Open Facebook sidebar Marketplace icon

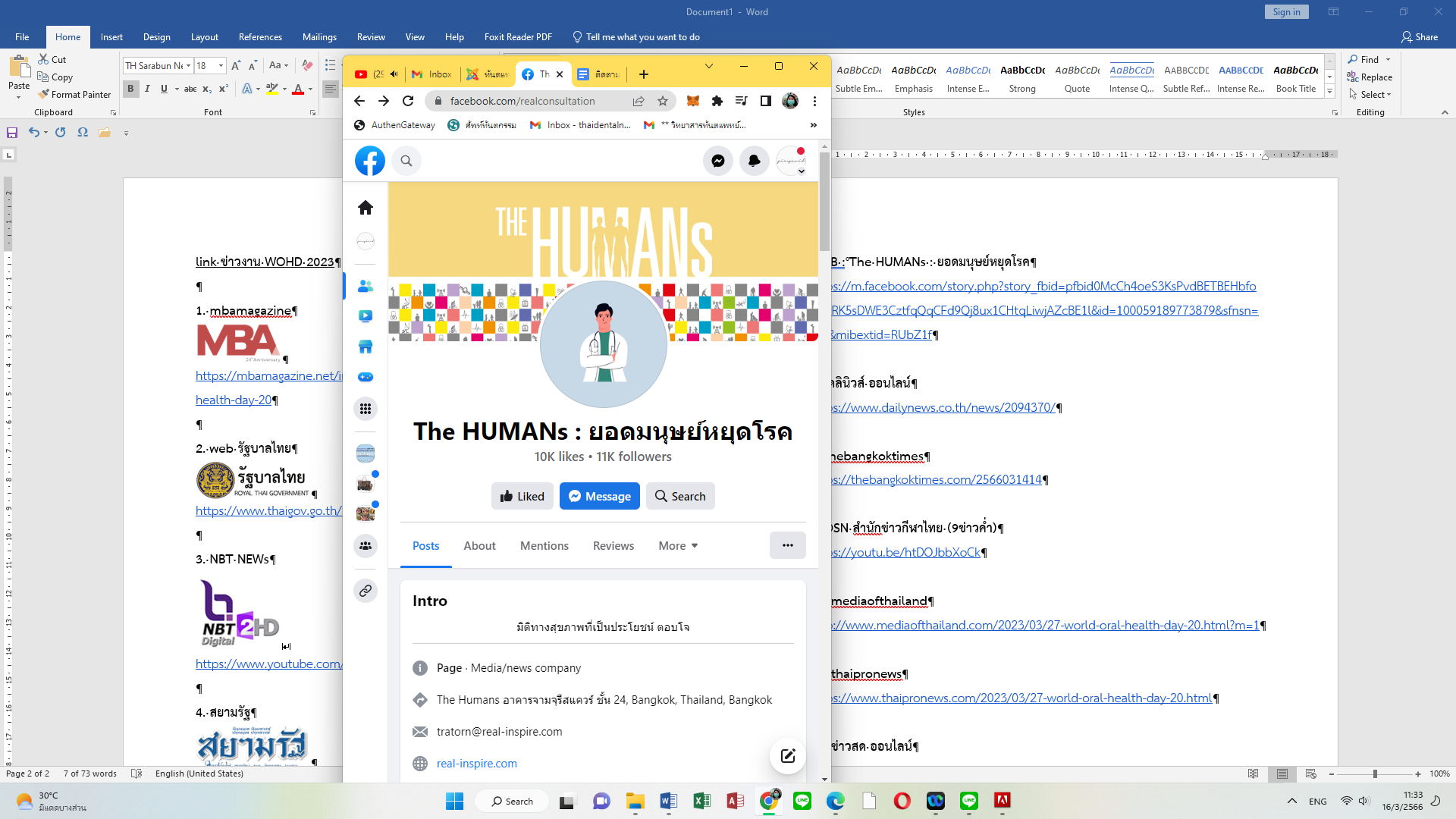366,347
